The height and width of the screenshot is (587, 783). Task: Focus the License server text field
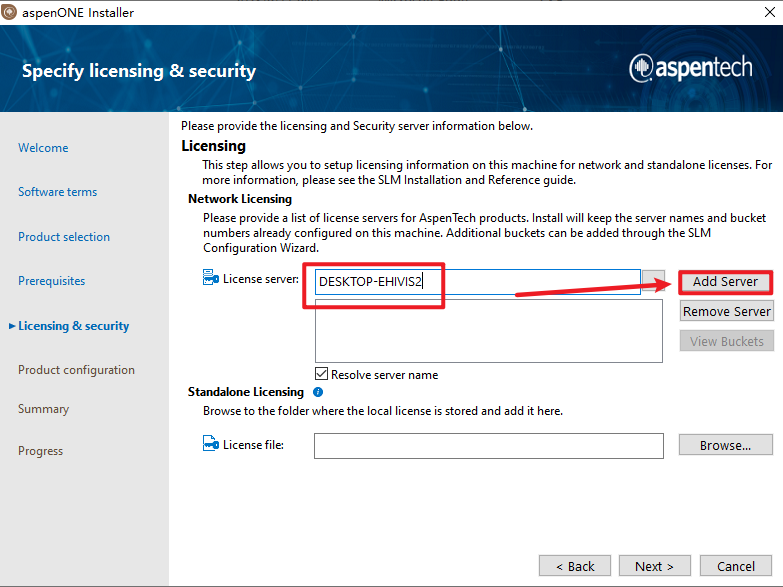click(476, 281)
